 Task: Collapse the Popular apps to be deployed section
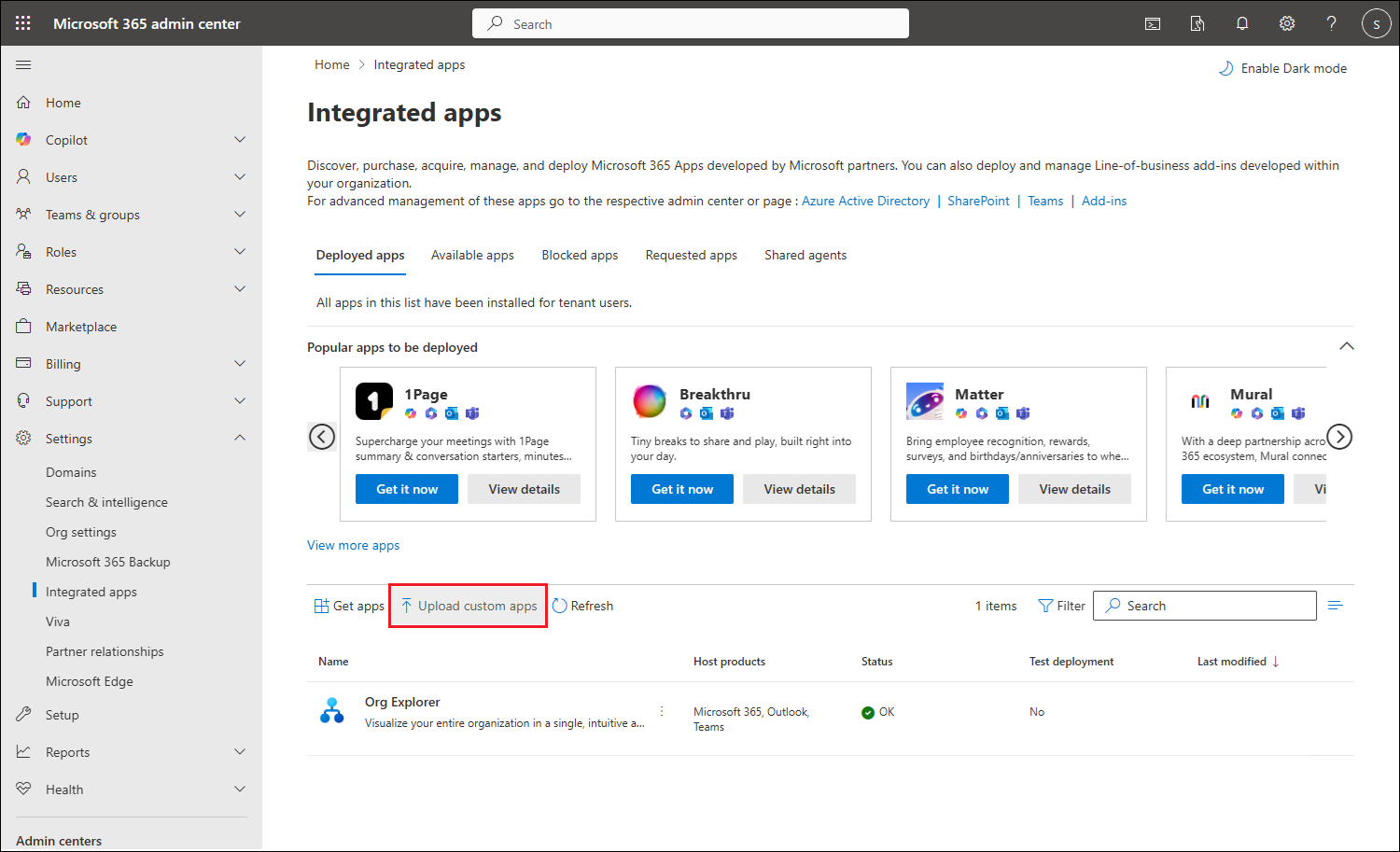(x=1347, y=346)
